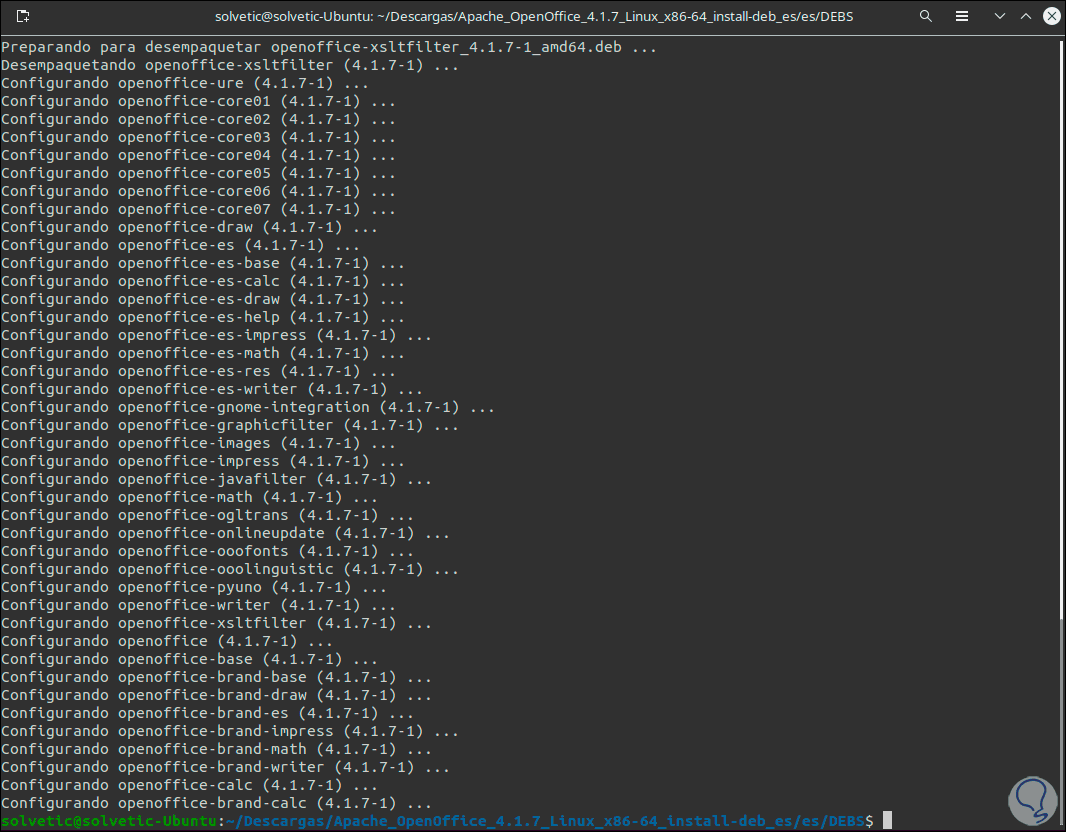Click the line 'Configurando openoffice-writer'
The height and width of the screenshot is (832, 1066).
[199, 606]
